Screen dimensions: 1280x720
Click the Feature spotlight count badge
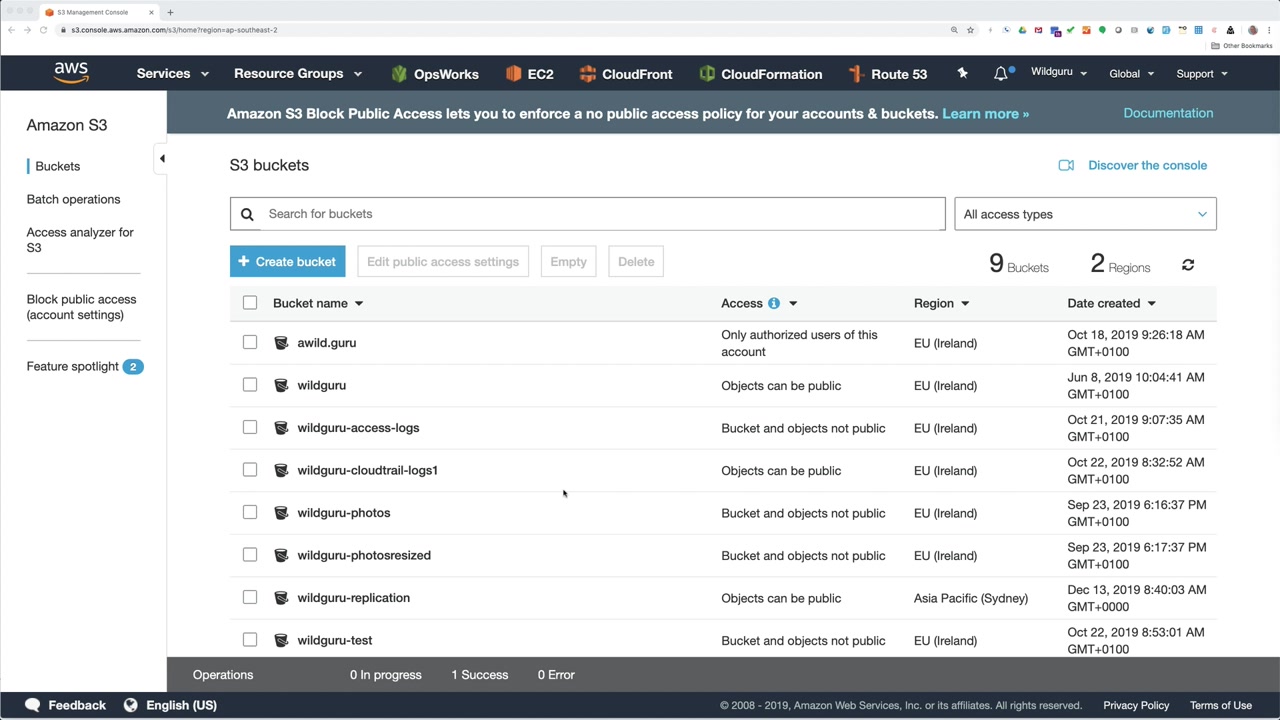(x=133, y=366)
